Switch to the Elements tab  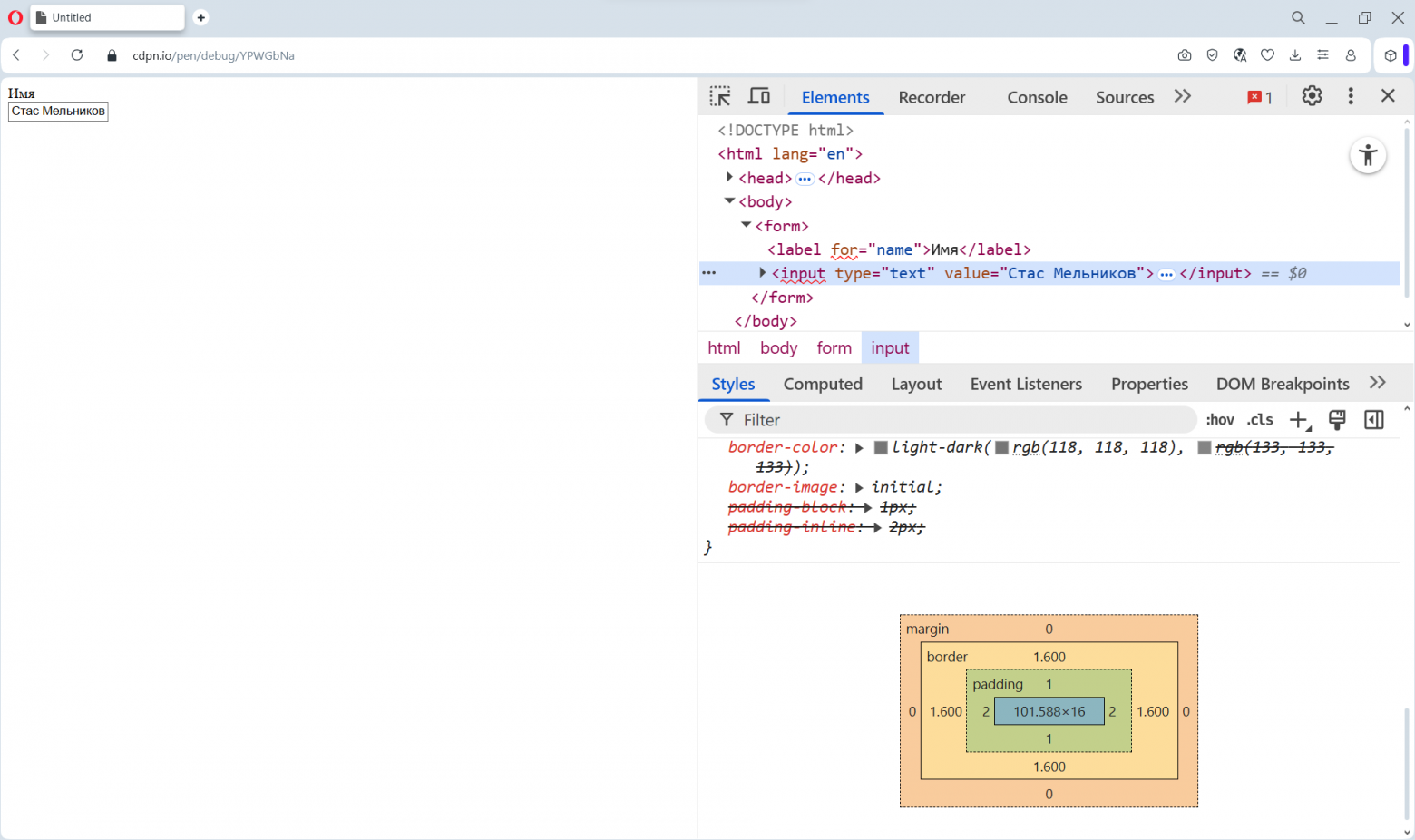(x=835, y=97)
